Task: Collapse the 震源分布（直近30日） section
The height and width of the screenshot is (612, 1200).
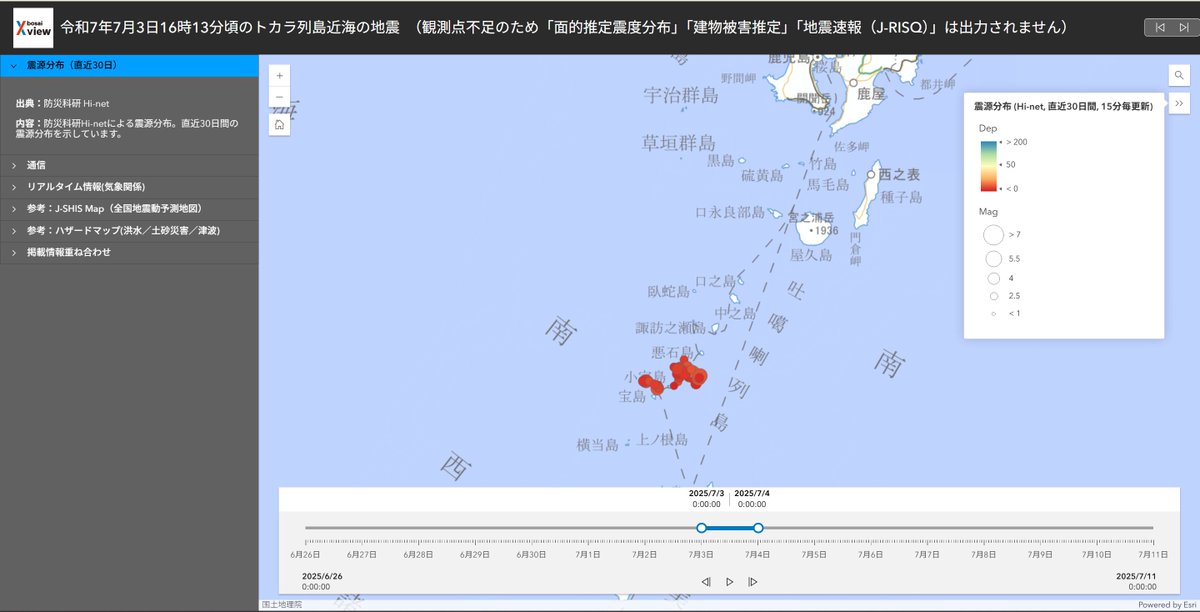Action: (x=130, y=65)
